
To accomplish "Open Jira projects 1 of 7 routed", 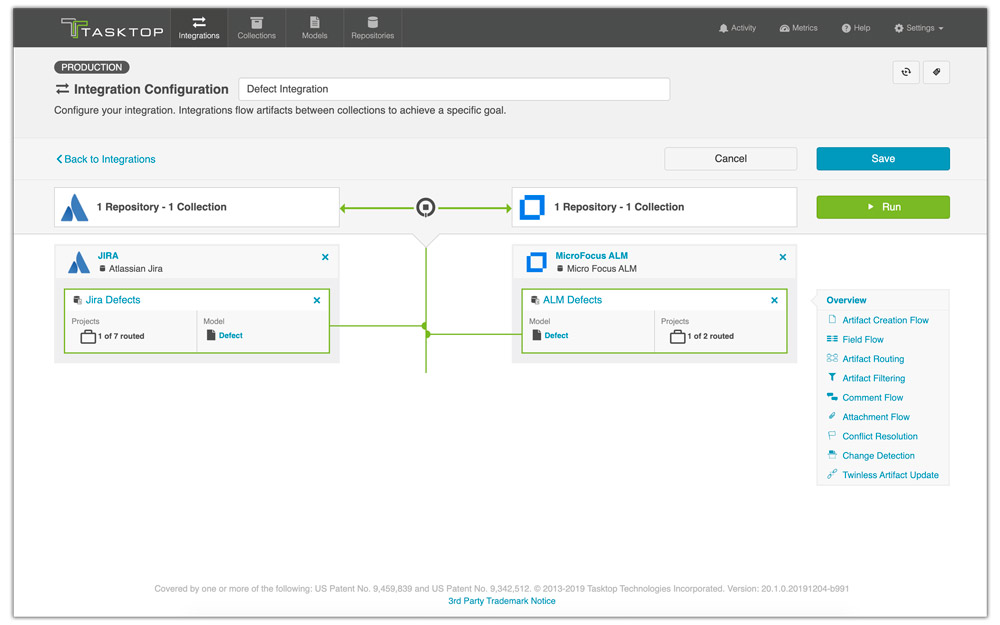I will (112, 336).
